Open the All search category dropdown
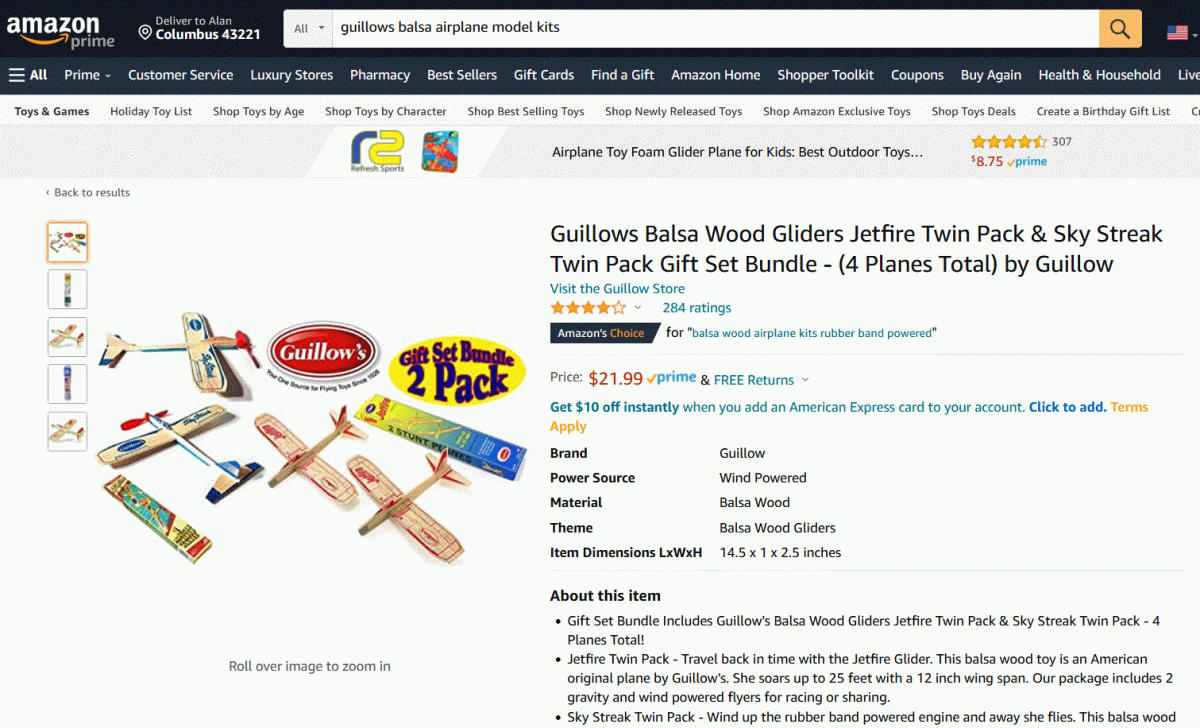This screenshot has width=1200, height=728. tap(308, 28)
